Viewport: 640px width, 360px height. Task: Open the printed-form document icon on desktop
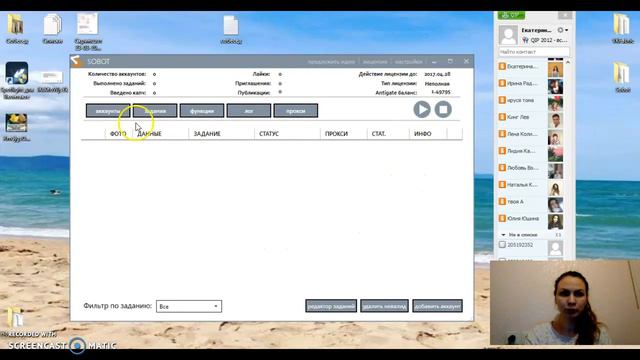tap(87, 24)
